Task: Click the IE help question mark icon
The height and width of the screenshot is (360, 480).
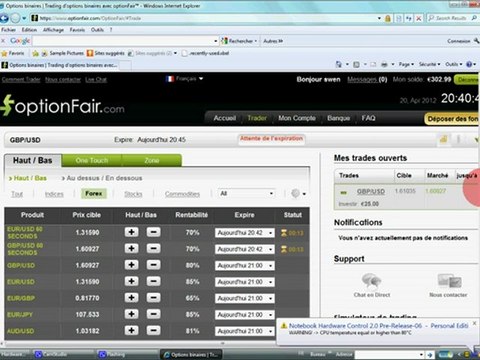Action: tap(469, 64)
